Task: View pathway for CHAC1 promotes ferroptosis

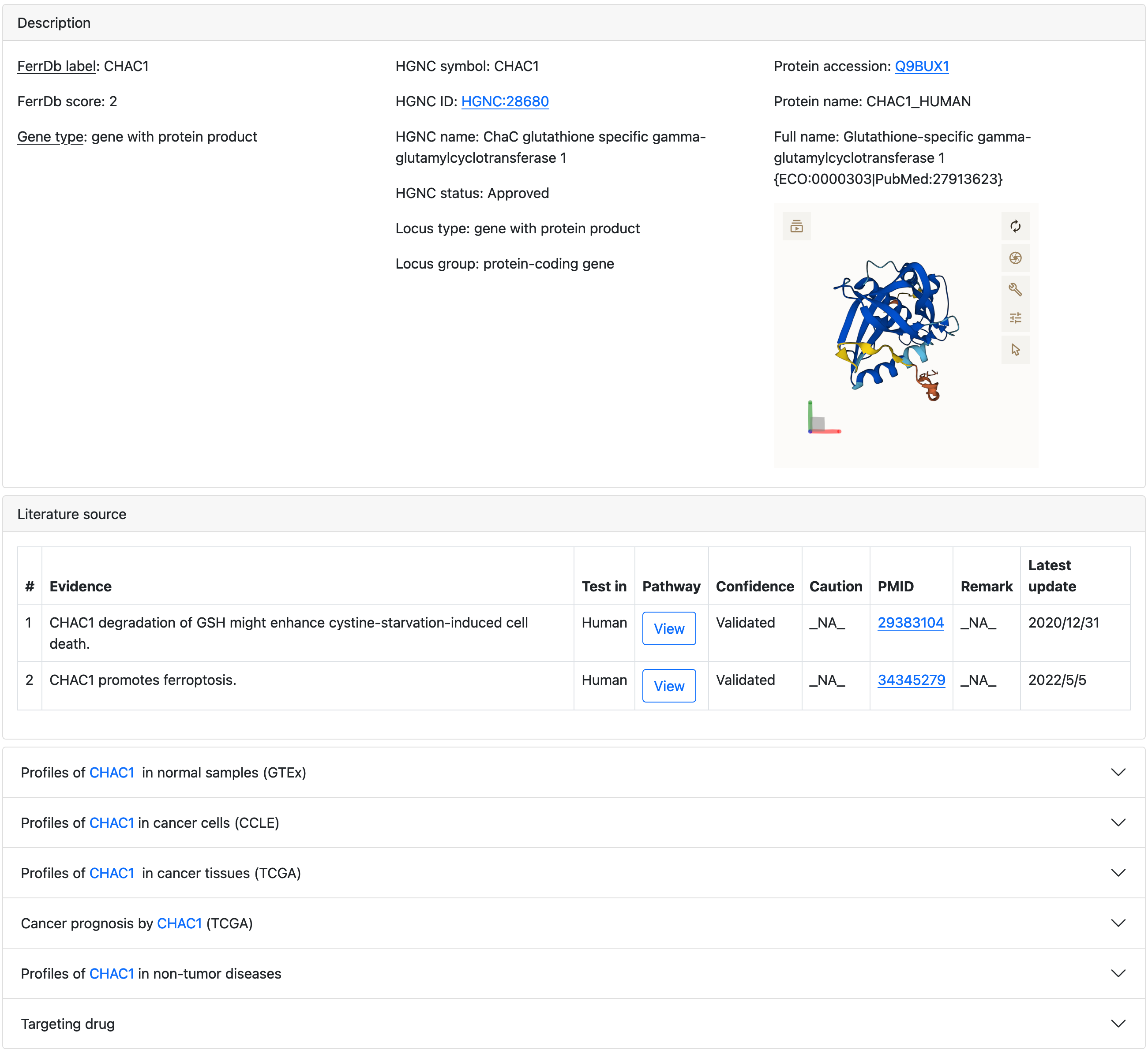Action: click(669, 686)
